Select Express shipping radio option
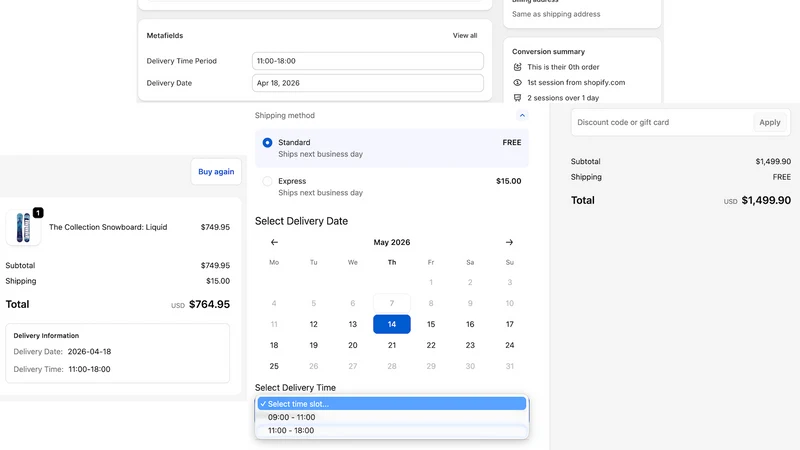The height and width of the screenshot is (450, 800). coord(267,181)
